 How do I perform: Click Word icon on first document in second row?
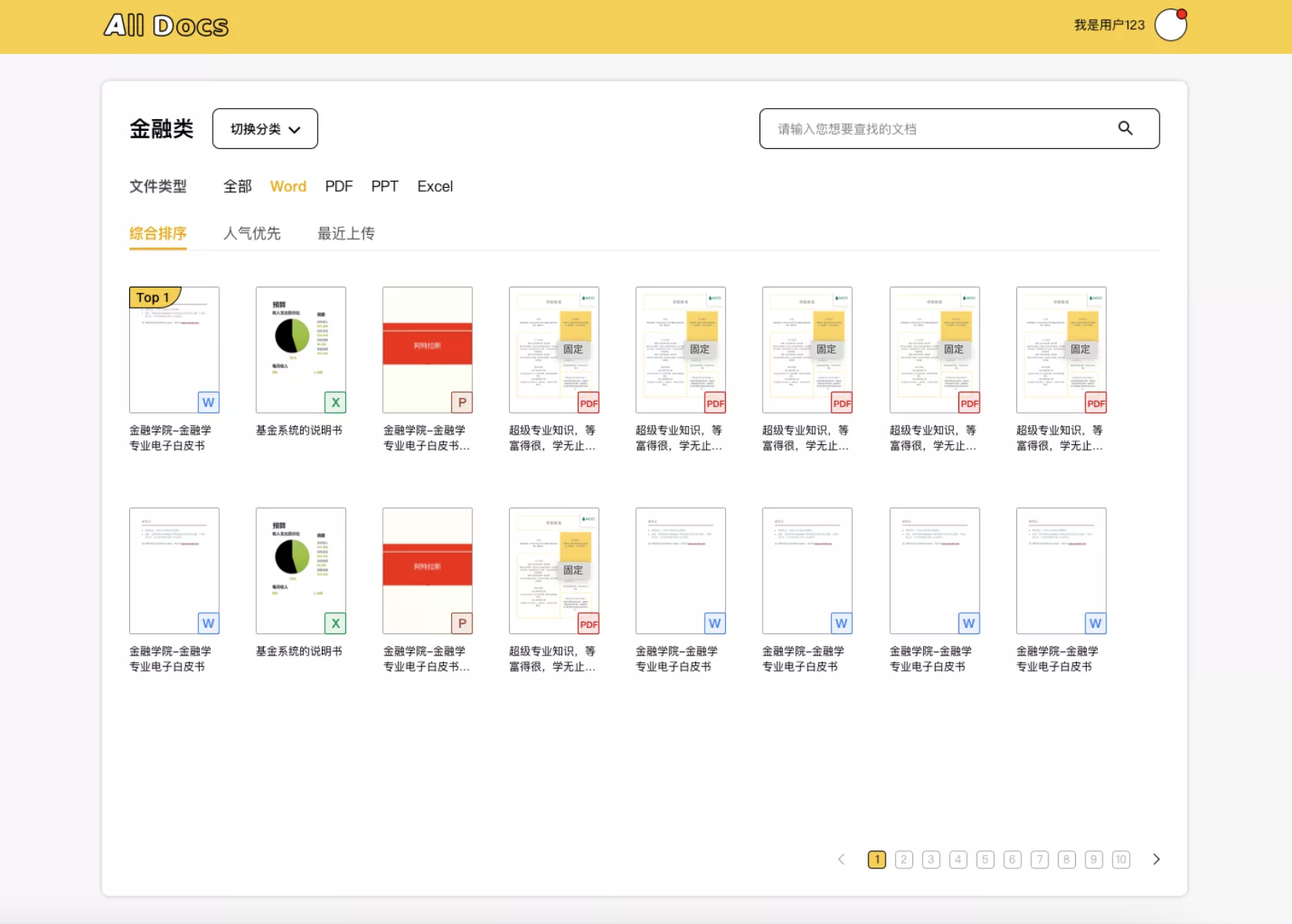208,623
